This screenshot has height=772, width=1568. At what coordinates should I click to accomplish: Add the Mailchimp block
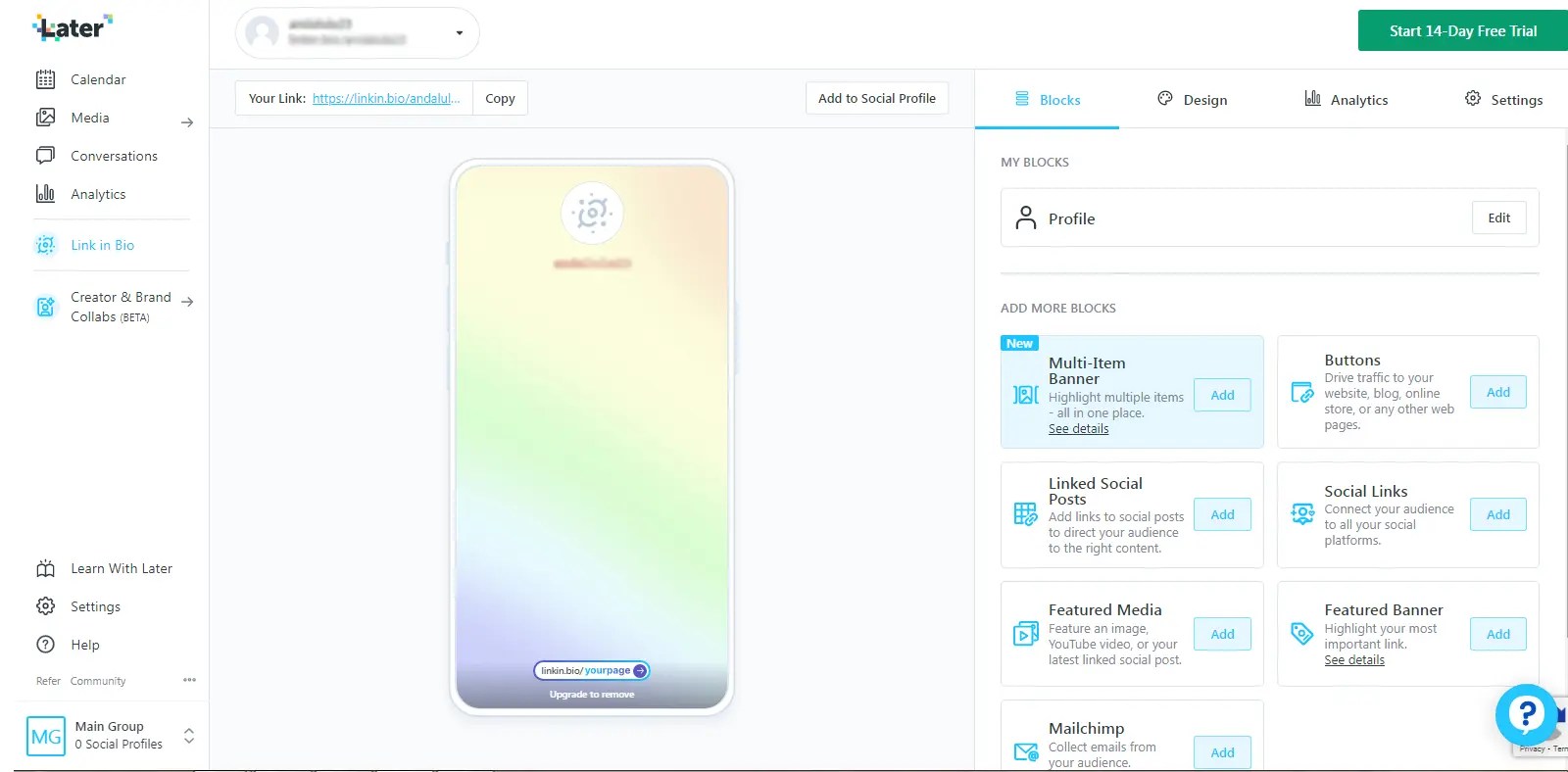(x=1222, y=752)
